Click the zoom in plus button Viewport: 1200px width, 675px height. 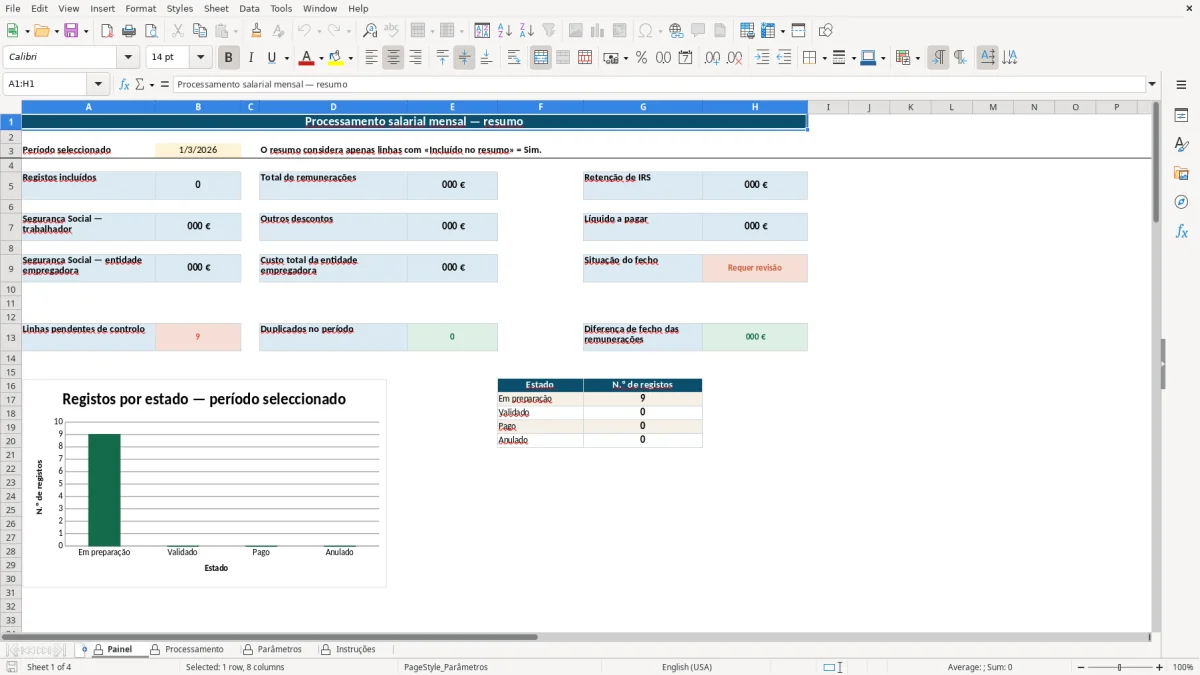click(1159, 667)
